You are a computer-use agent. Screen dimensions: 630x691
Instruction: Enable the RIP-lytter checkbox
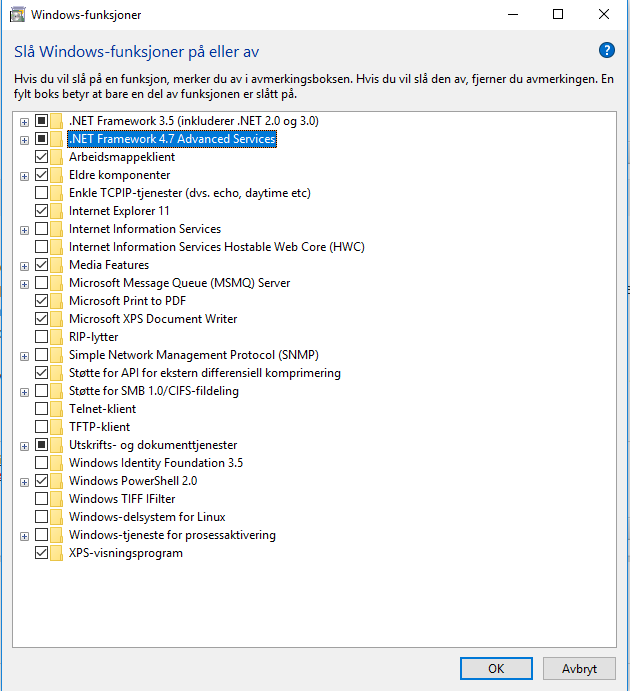tap(41, 337)
